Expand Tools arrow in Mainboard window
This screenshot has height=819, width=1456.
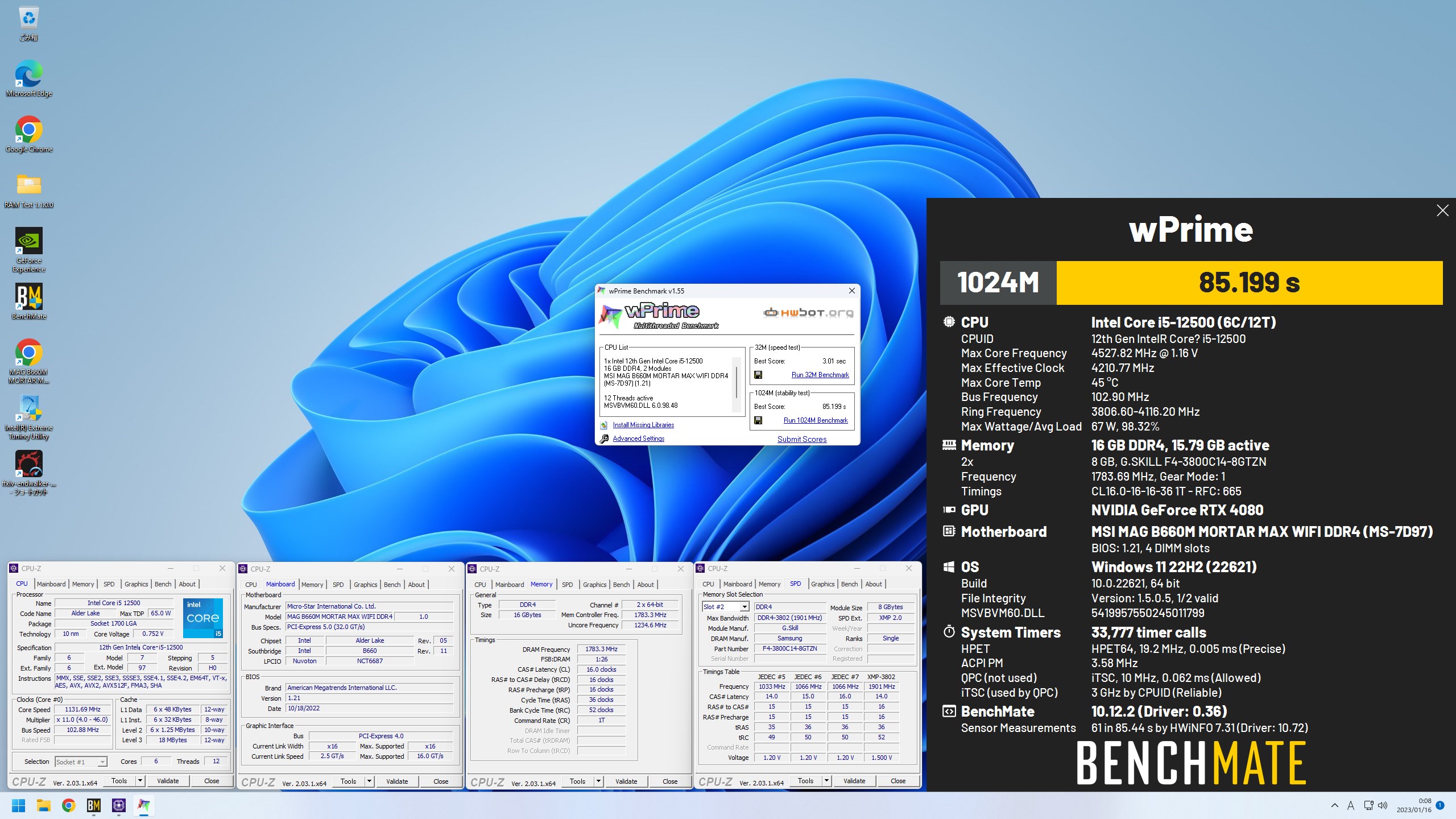point(369,781)
